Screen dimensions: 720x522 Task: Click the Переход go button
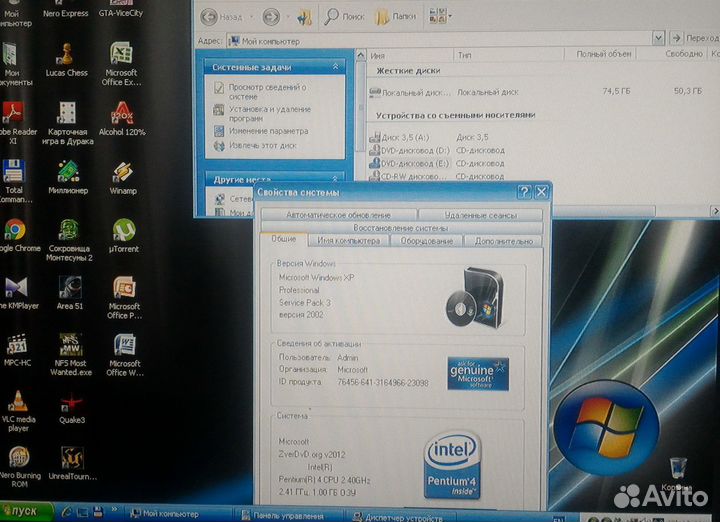pos(695,38)
